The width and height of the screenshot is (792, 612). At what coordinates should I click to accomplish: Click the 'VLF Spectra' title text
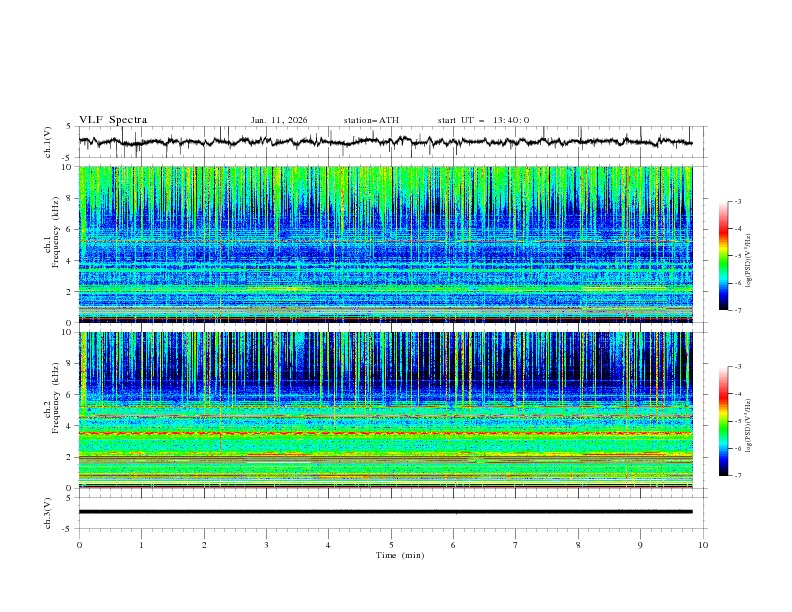[x=113, y=120]
